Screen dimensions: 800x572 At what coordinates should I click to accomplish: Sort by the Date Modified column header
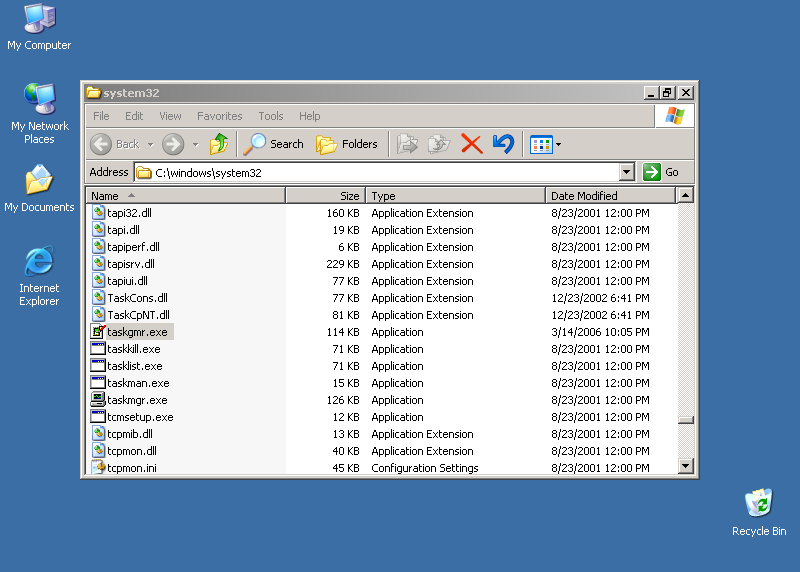tap(610, 195)
